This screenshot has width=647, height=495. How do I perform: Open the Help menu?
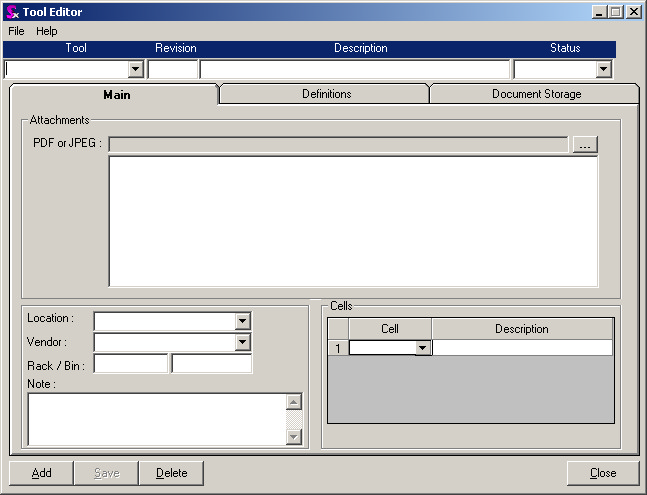47,31
